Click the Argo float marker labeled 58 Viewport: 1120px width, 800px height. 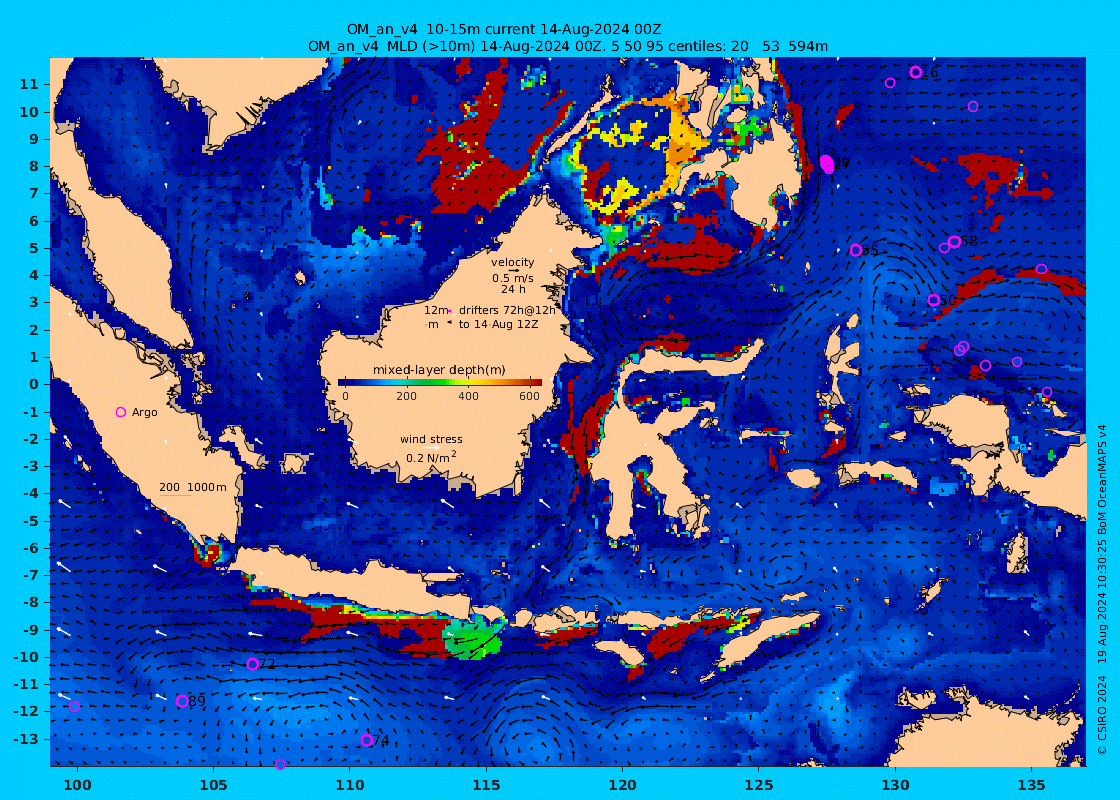pos(954,242)
